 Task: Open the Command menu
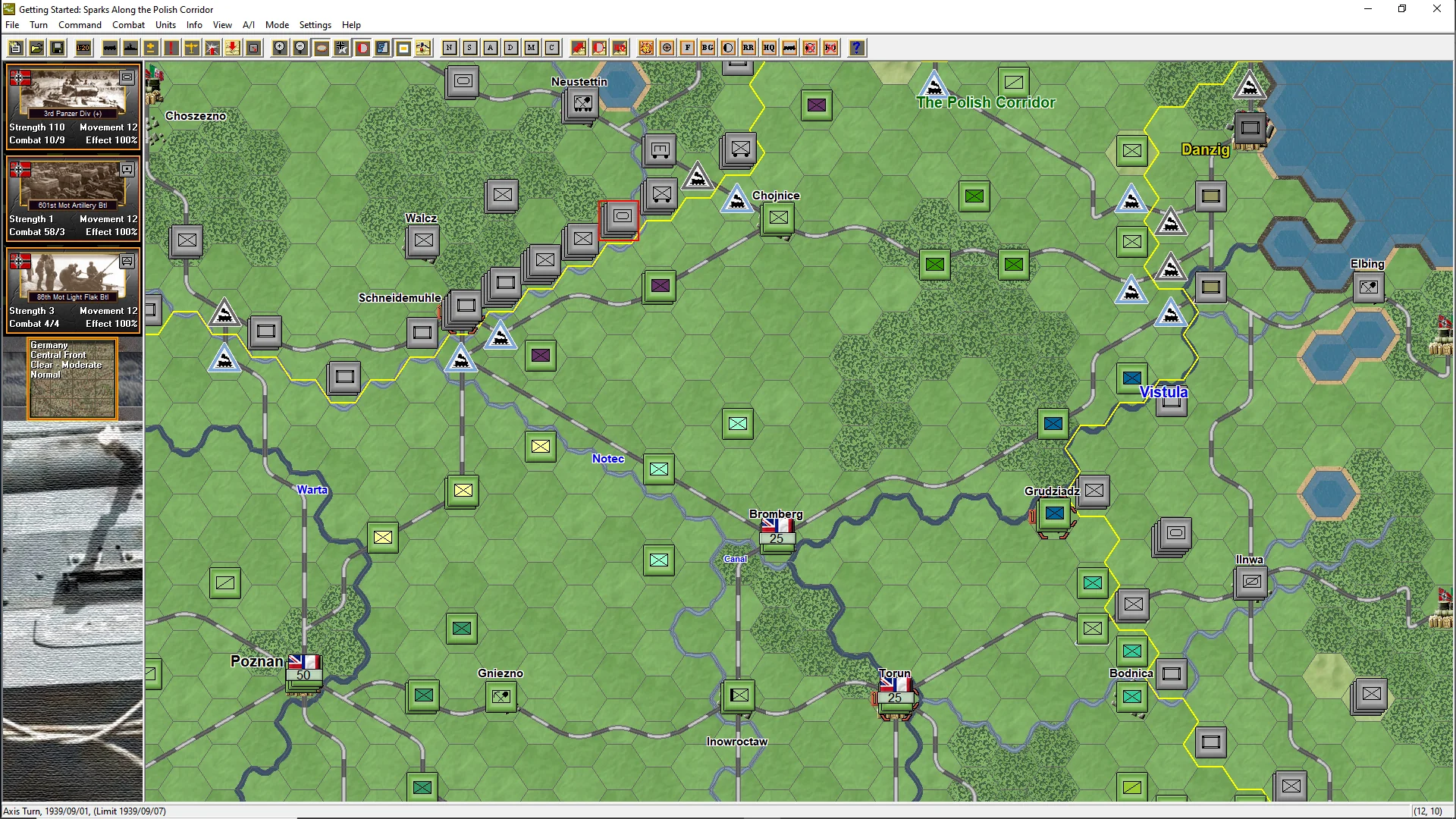tap(80, 25)
